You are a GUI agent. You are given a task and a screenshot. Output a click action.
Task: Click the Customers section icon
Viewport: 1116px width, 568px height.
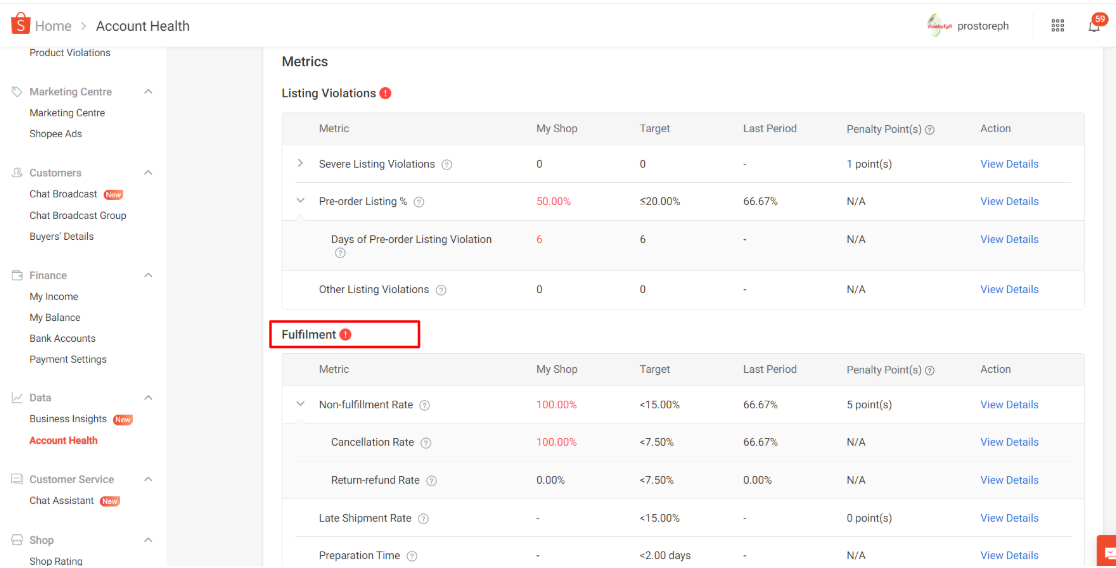click(x=17, y=173)
